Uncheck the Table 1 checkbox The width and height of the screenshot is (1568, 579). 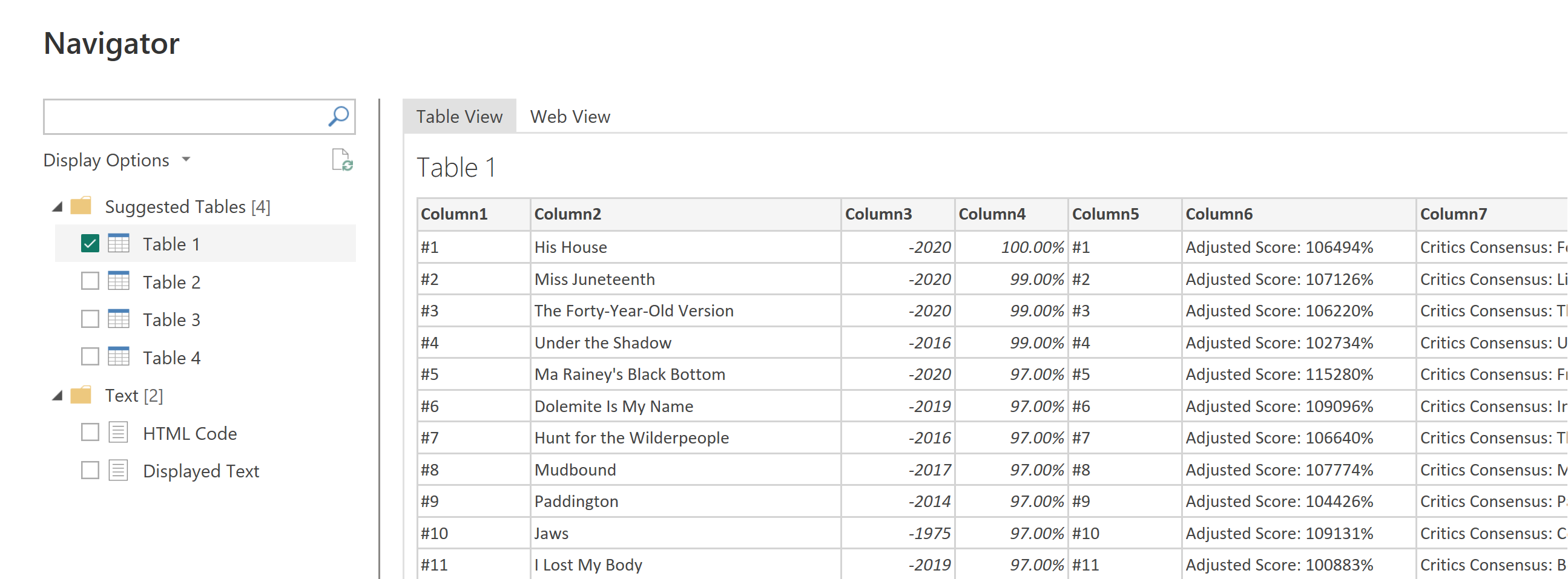pyautogui.click(x=90, y=243)
